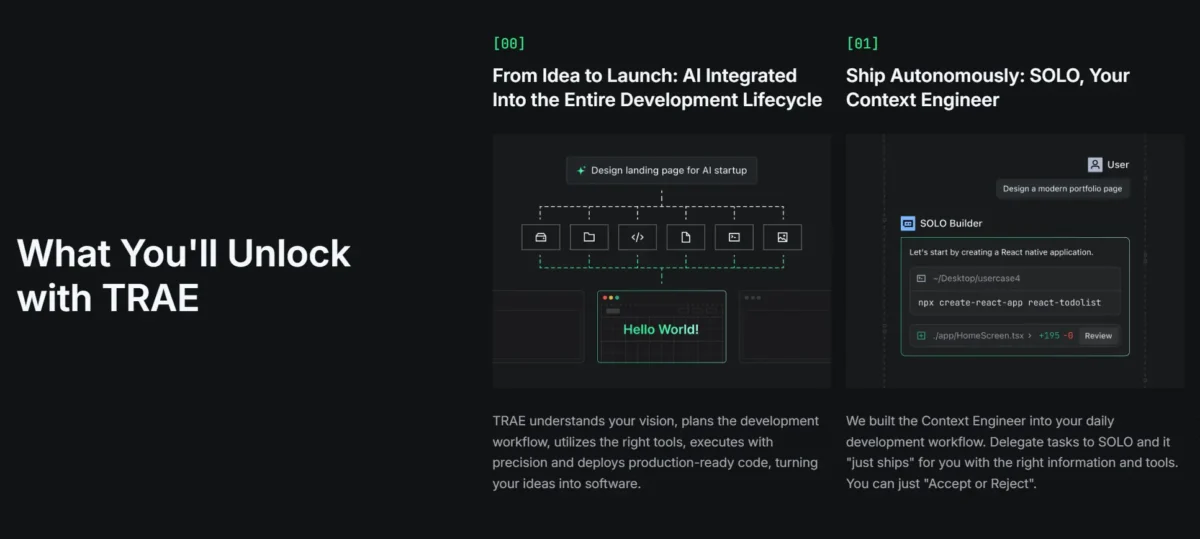Click the [00] section label

pos(508,44)
